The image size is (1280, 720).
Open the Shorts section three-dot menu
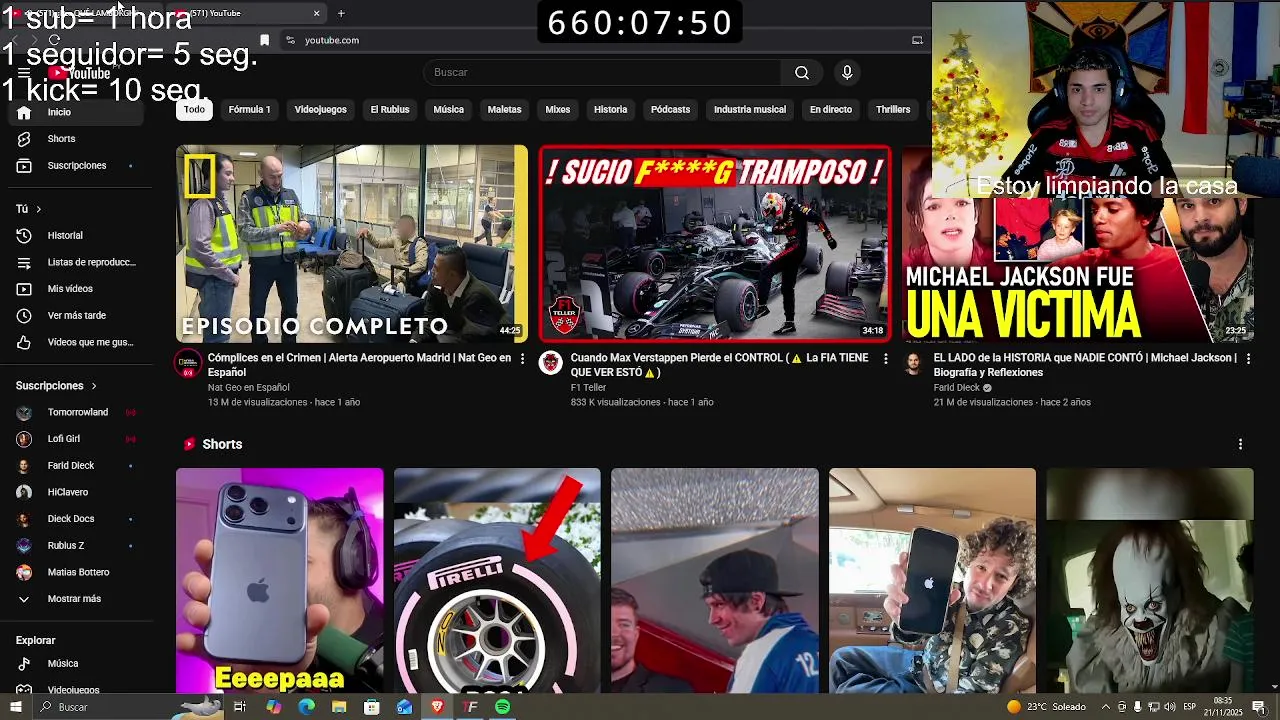[1241, 444]
